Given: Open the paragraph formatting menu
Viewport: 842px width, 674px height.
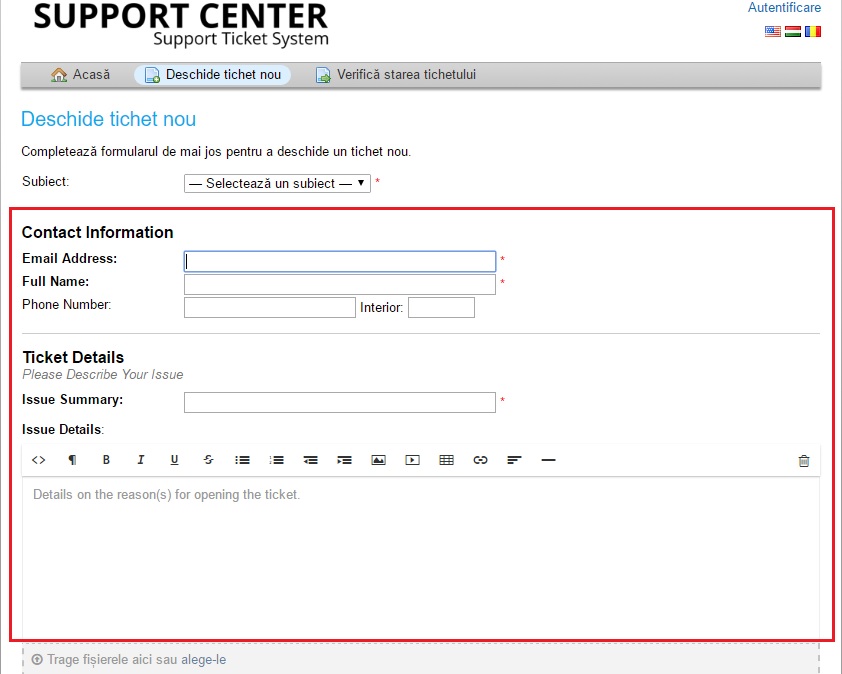Looking at the screenshot, I should coord(72,460).
